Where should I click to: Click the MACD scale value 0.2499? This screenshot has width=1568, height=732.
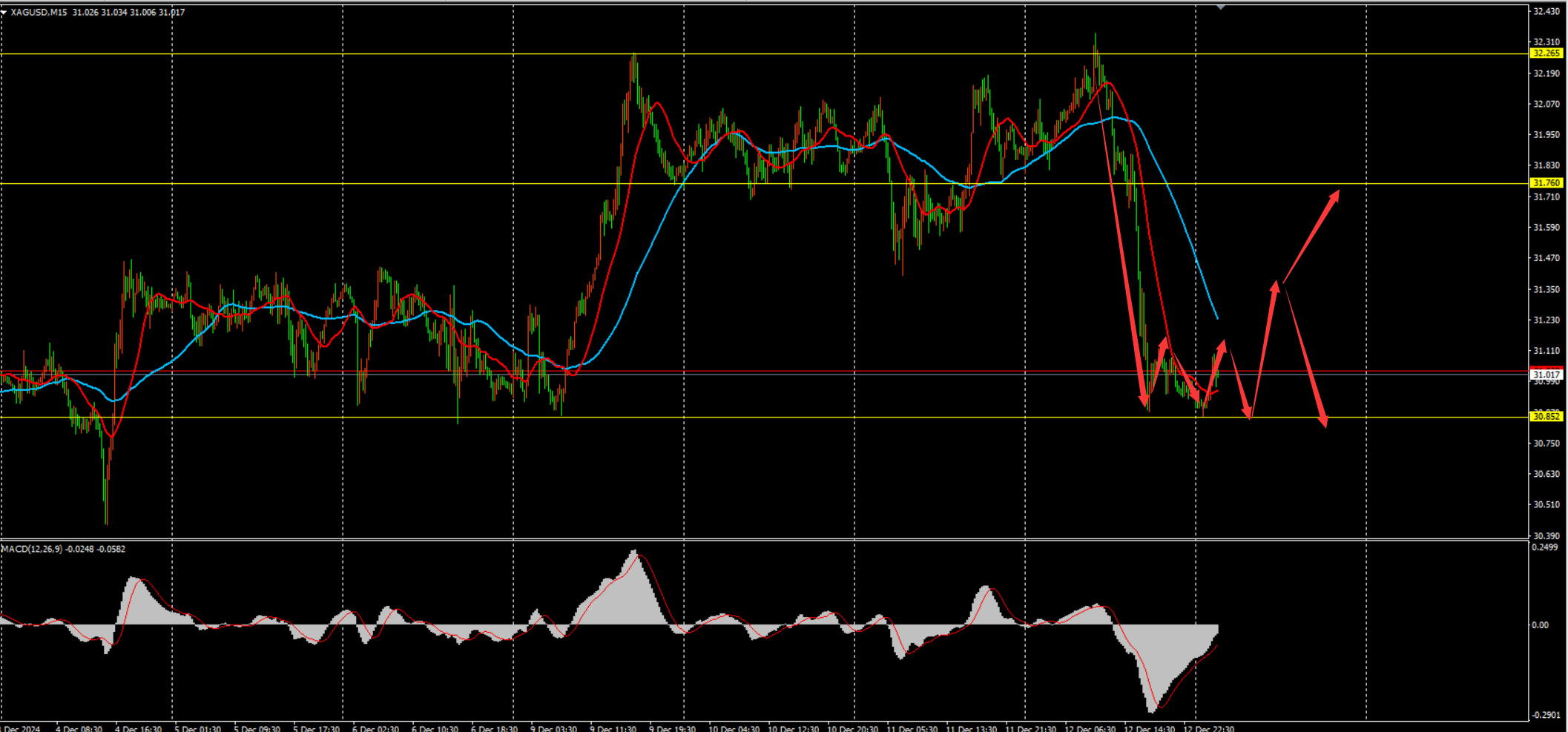[1545, 547]
